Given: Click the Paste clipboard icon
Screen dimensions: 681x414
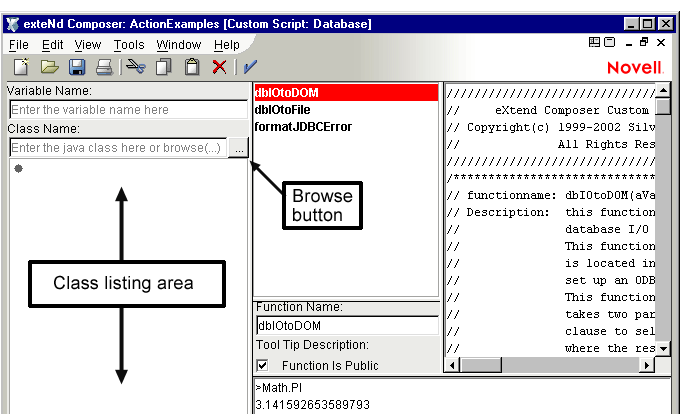Looking at the screenshot, I should point(192,67).
